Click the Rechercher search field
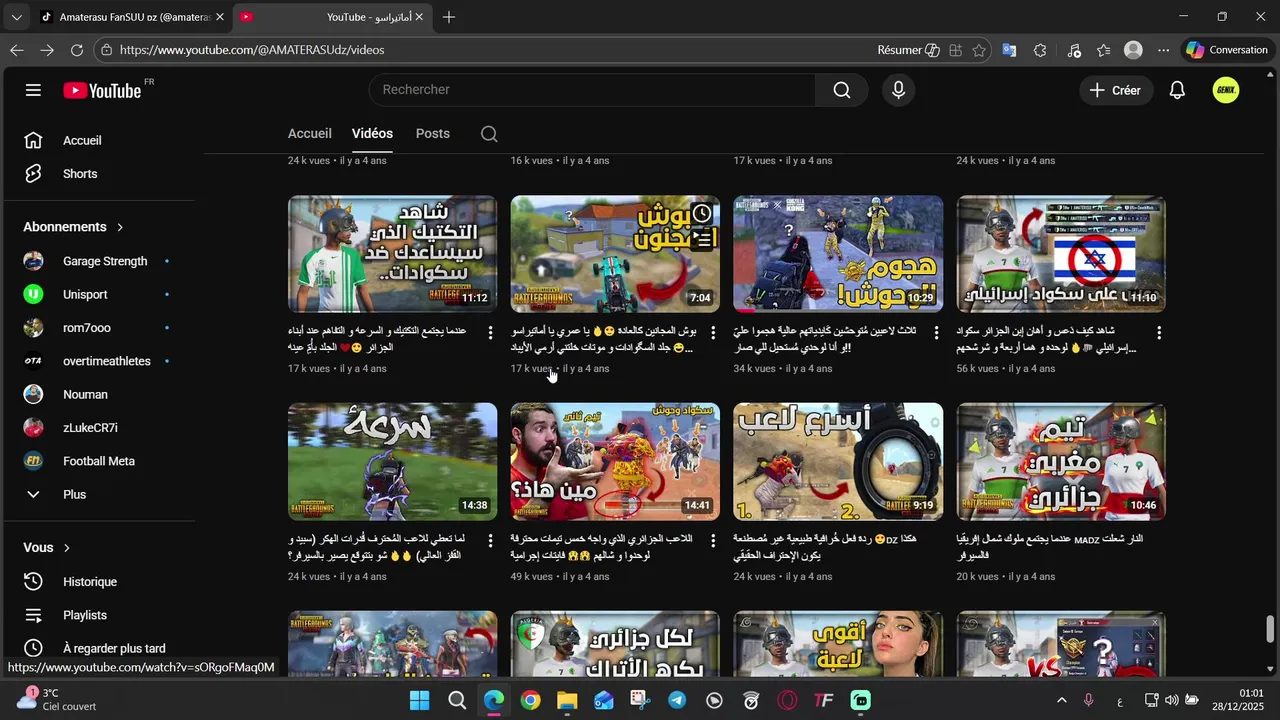 [x=592, y=90]
